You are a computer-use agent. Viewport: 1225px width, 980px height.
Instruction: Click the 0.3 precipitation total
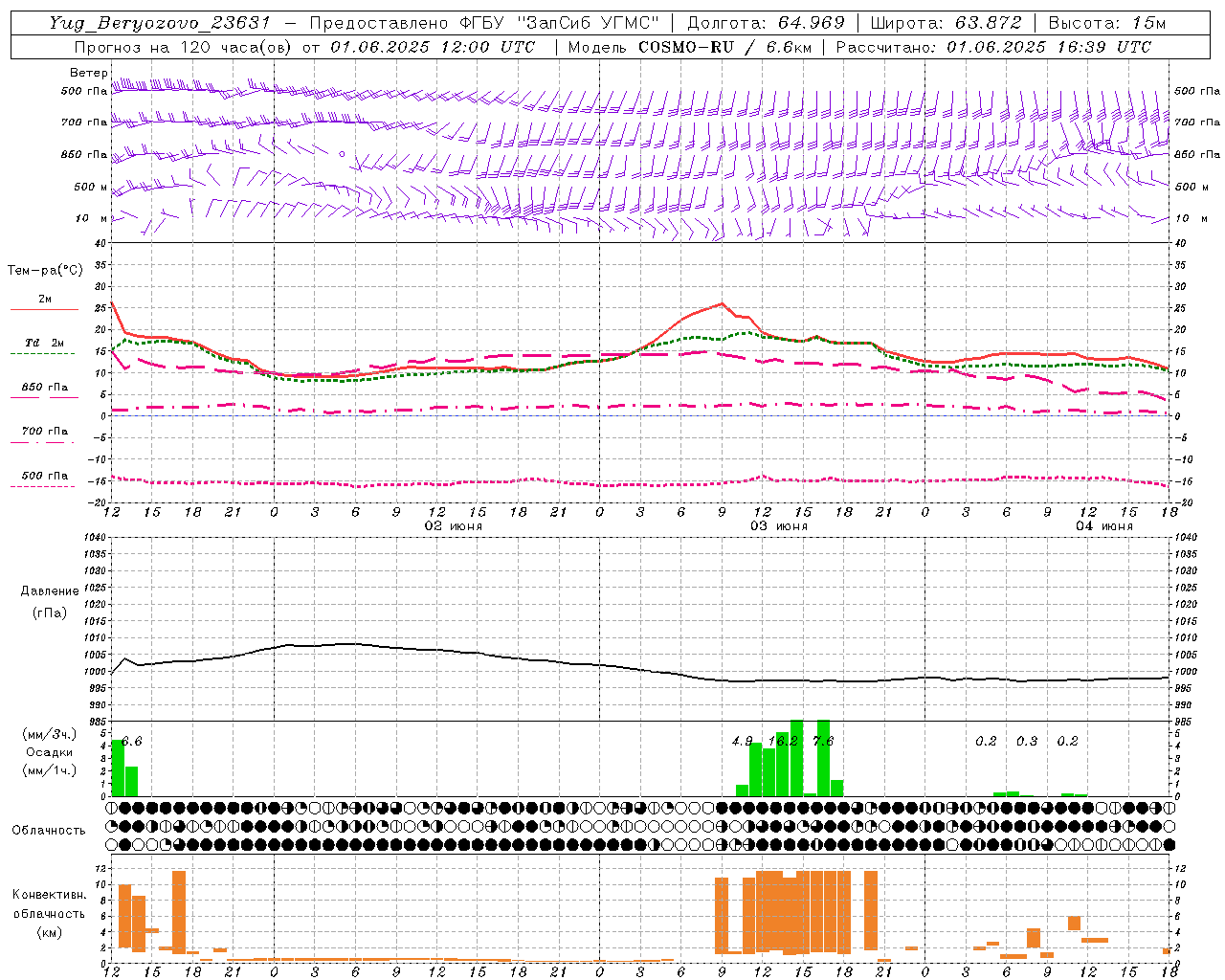(x=1027, y=742)
